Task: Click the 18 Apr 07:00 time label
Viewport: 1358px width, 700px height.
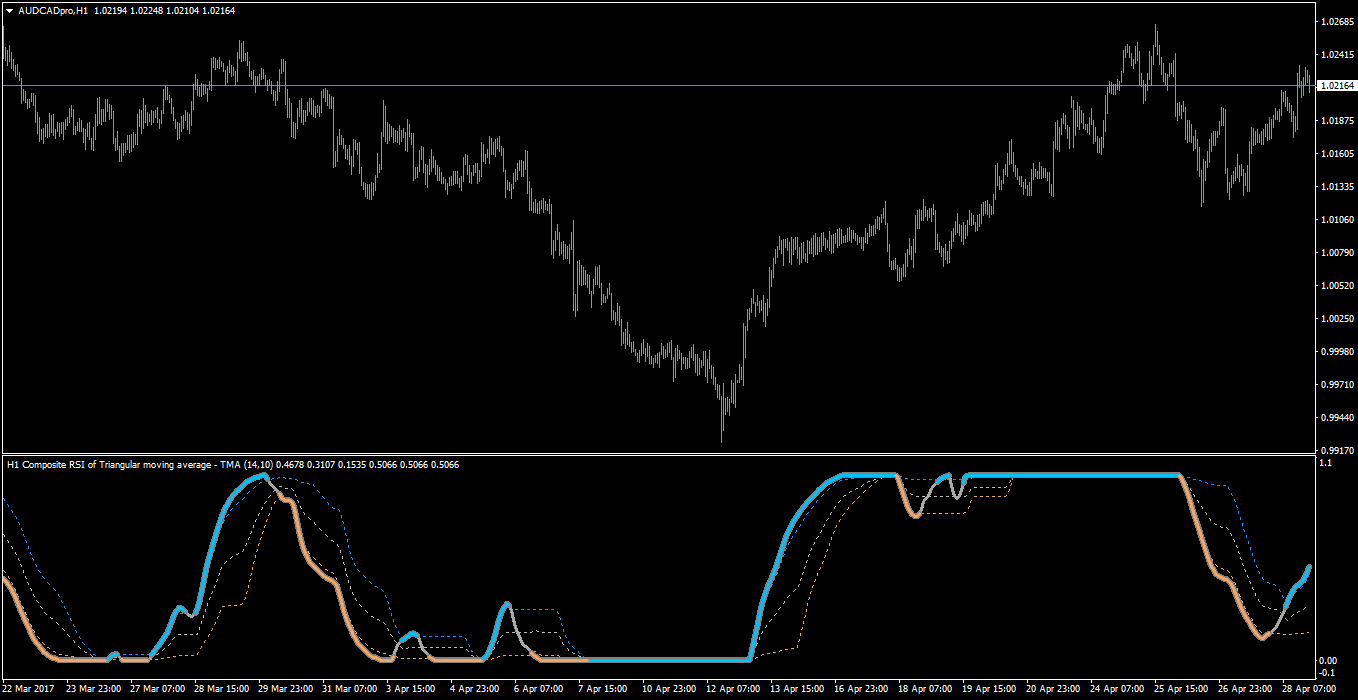Action: pos(924,689)
